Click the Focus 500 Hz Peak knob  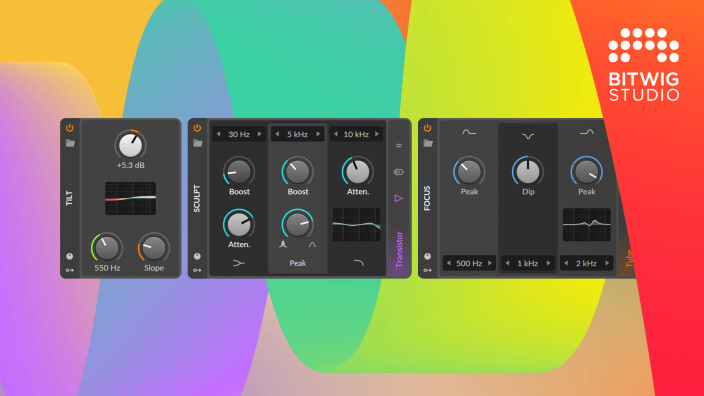pos(469,172)
